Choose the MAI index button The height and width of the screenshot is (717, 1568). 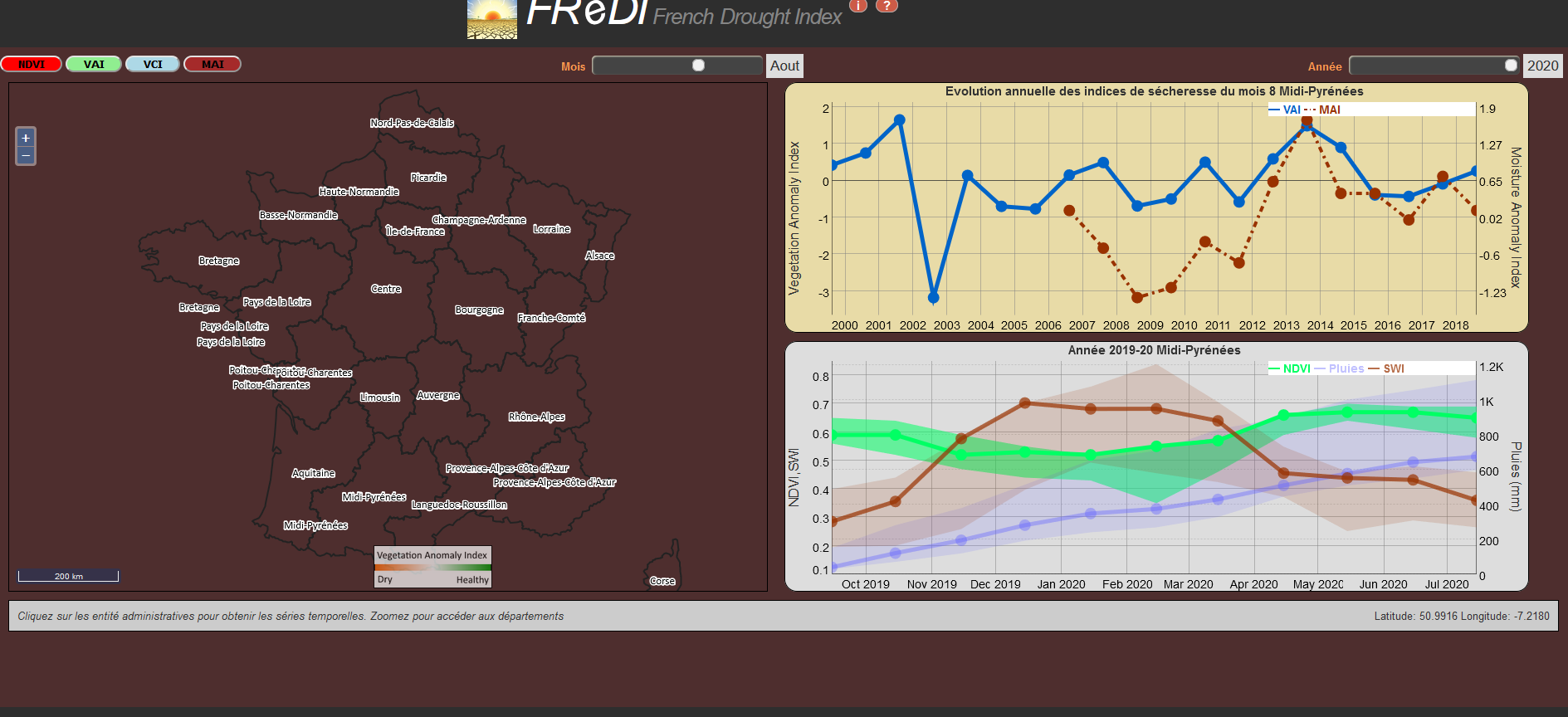coord(212,64)
